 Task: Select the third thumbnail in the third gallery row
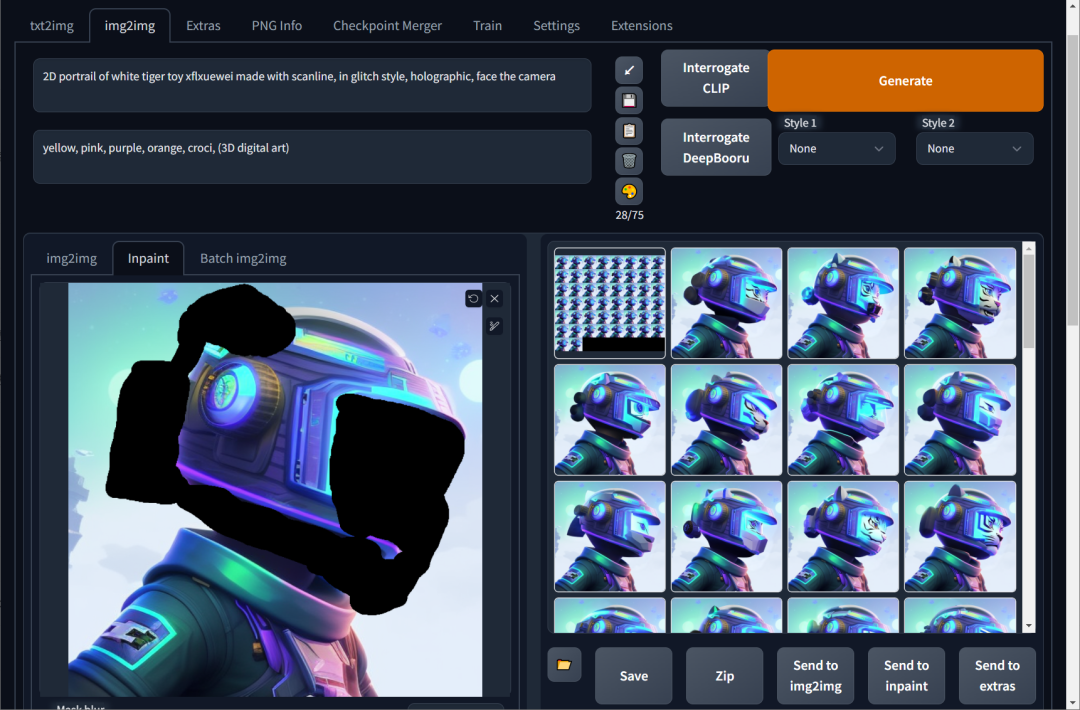pyautogui.click(x=843, y=536)
